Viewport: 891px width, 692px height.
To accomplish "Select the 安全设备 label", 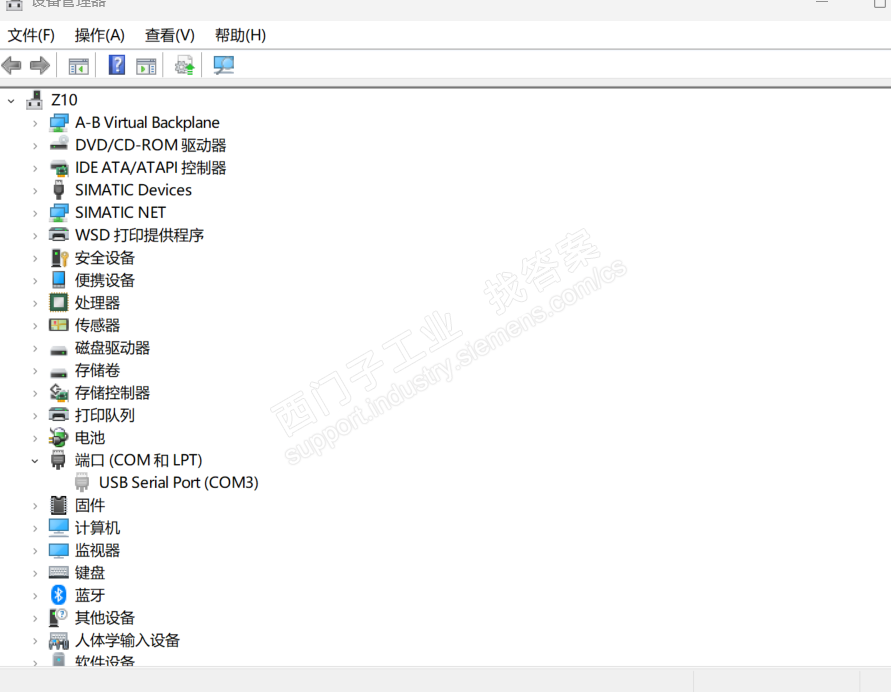I will (105, 257).
